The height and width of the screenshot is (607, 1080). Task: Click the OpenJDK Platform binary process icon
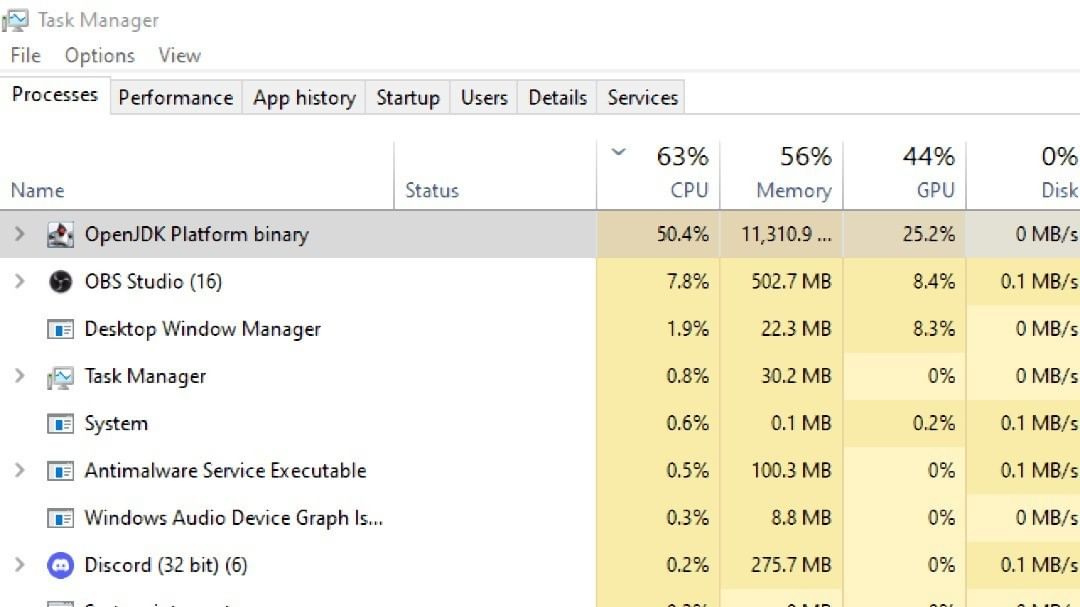click(x=61, y=235)
